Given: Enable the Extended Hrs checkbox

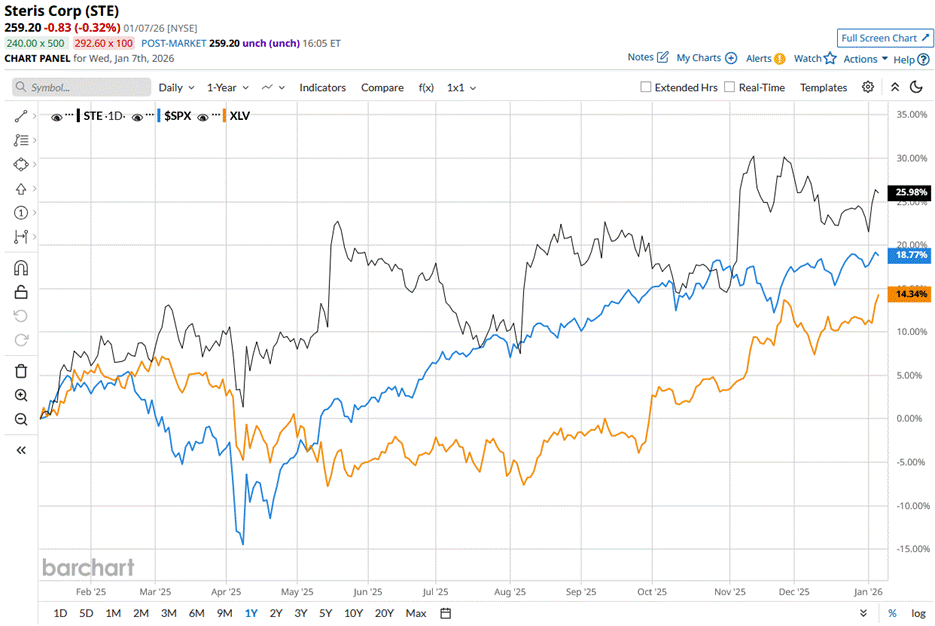Looking at the screenshot, I should pos(645,87).
